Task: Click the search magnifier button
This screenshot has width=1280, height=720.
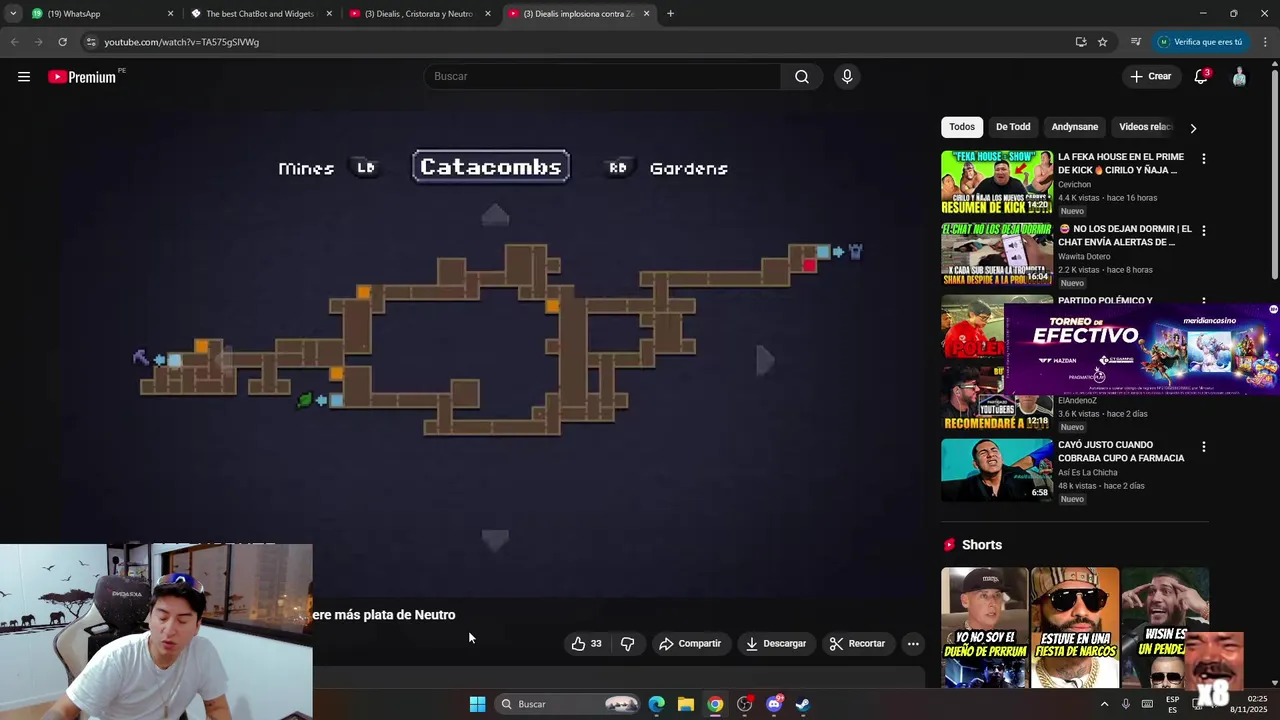Action: (x=802, y=77)
